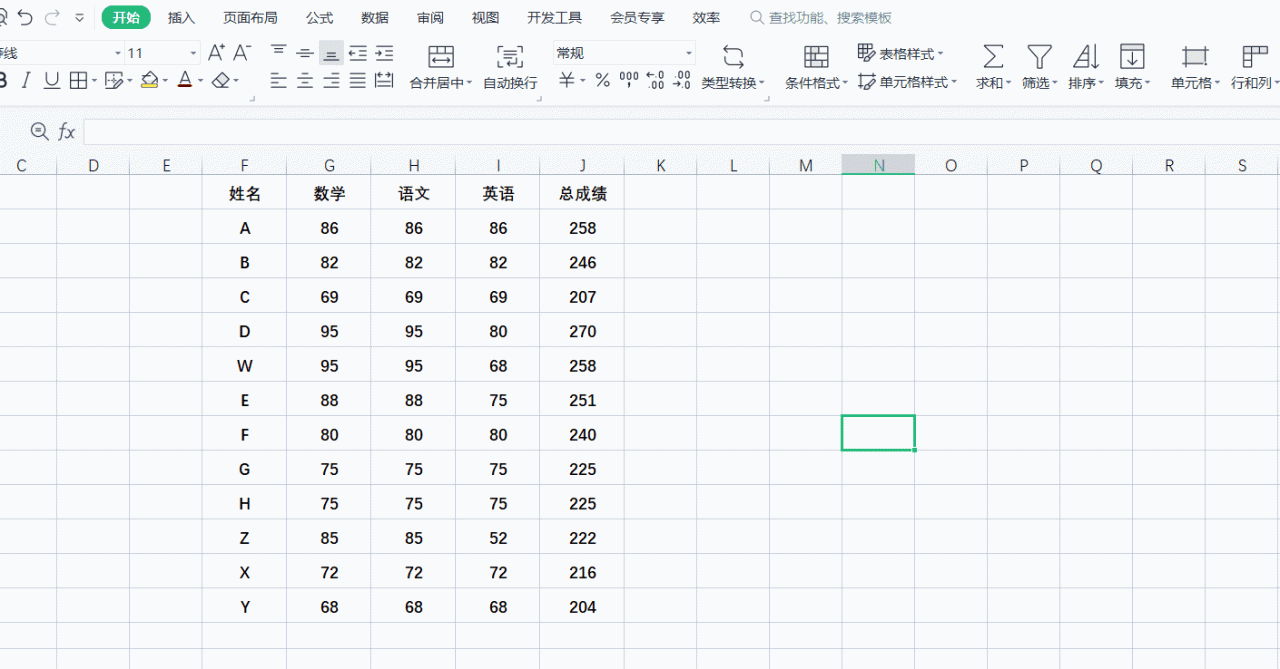Align text left horizontally
This screenshot has width=1280, height=669.
(x=279, y=81)
